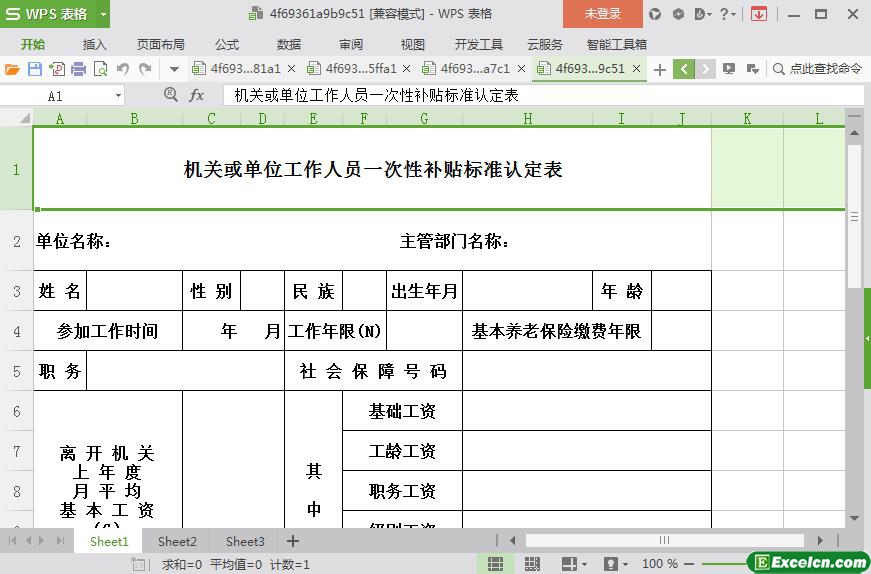Select the Sheet1 tab
The image size is (871, 574).
click(109, 541)
